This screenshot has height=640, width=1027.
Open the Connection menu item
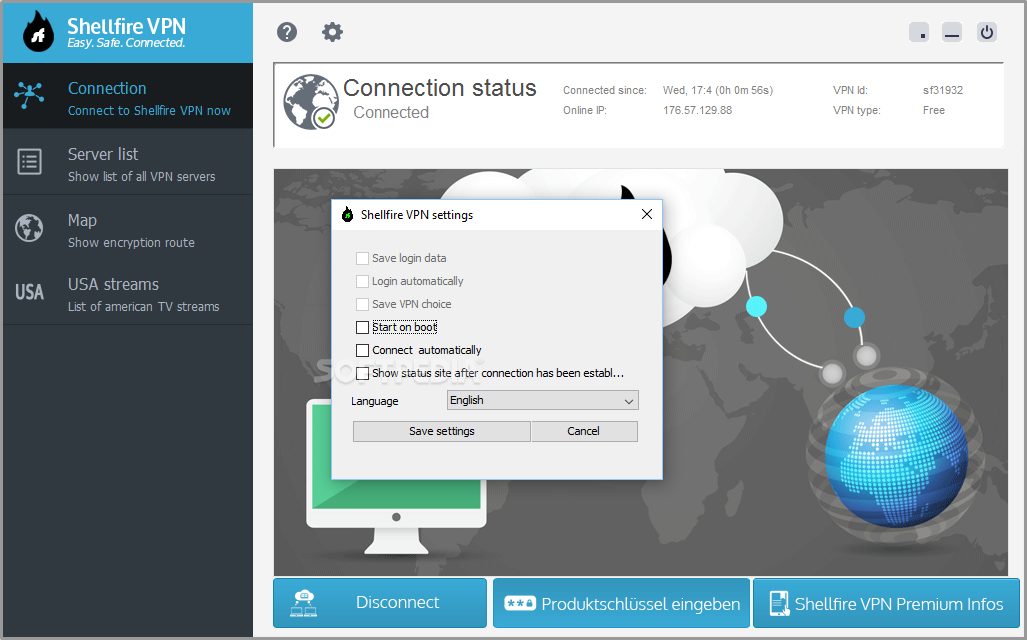click(x=128, y=96)
